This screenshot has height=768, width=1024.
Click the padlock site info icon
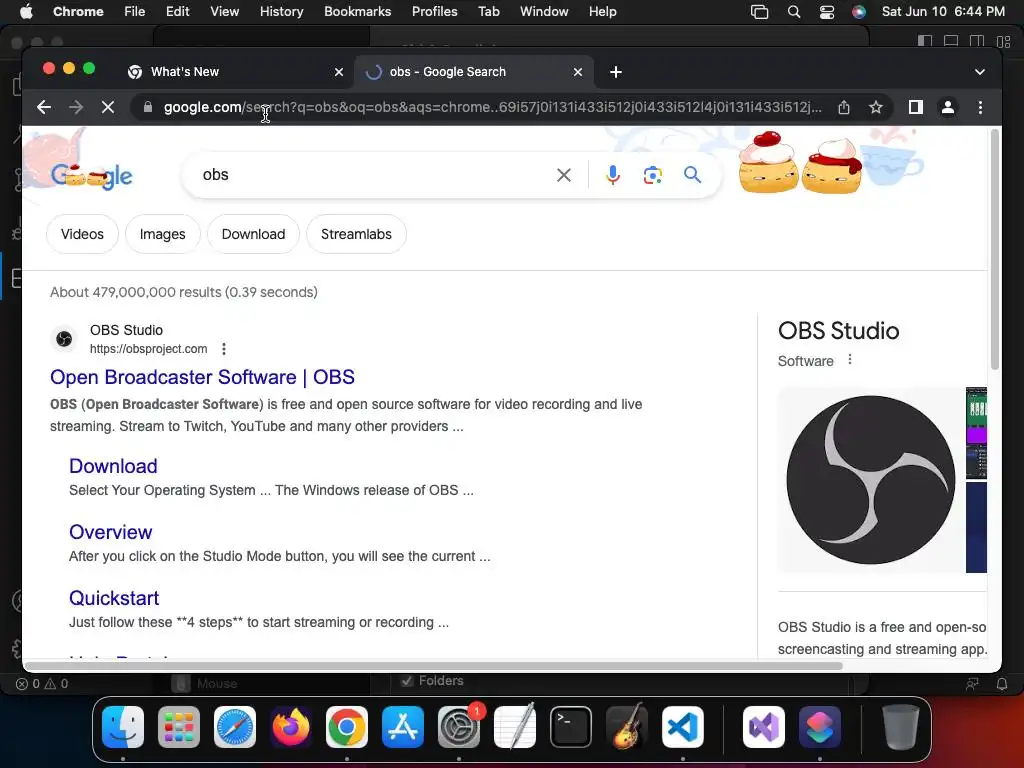(148, 107)
